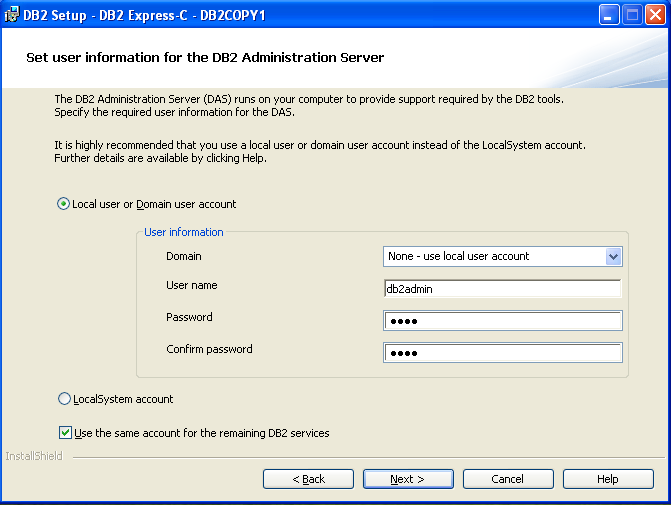Go to the previous step with Back
This screenshot has width=671, height=505.
coord(309,479)
